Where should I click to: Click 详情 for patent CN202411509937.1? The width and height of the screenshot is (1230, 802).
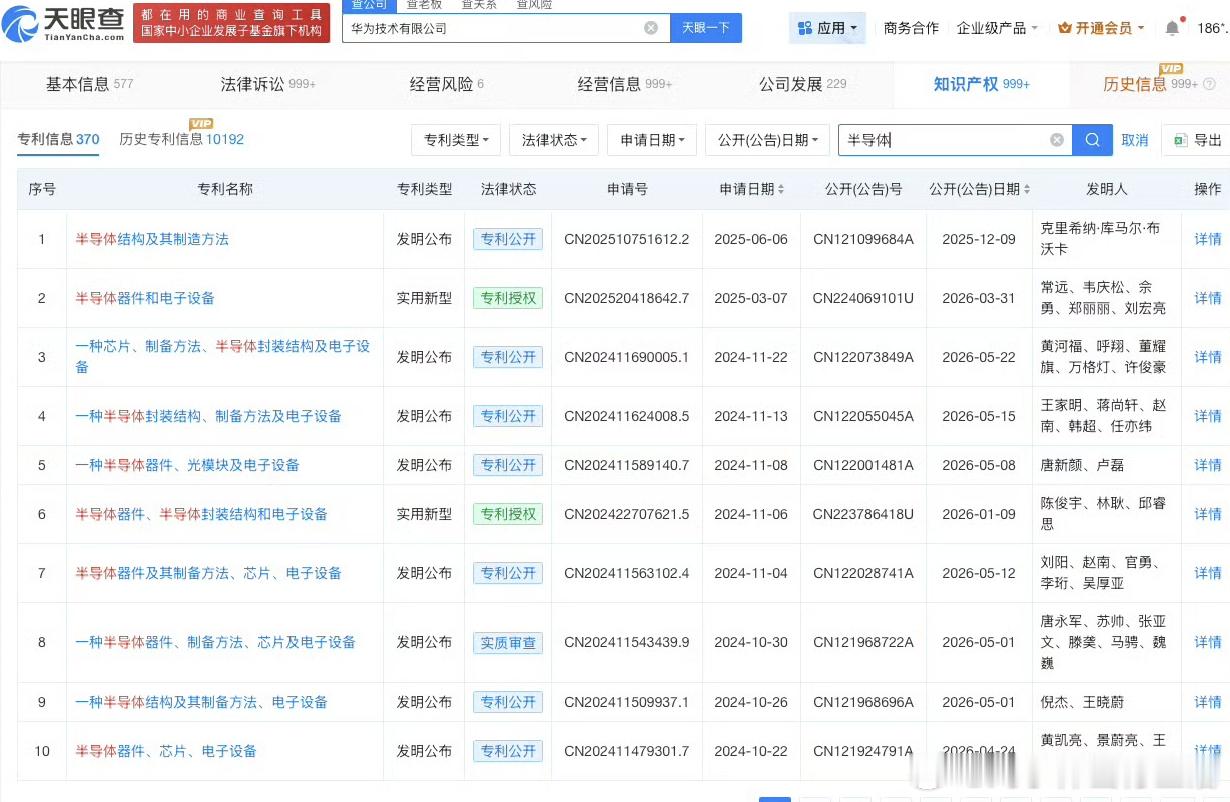(1208, 702)
